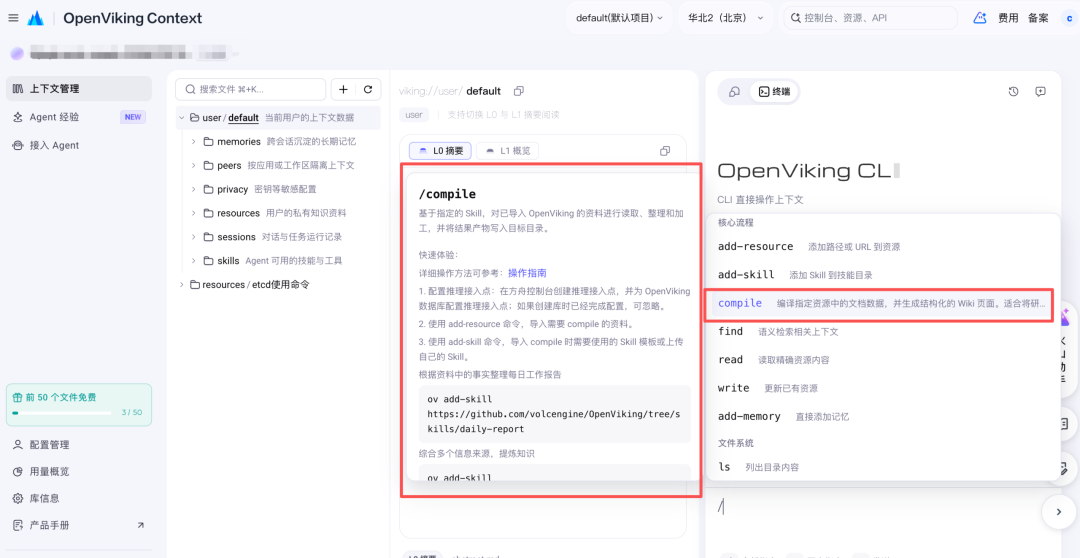Image resolution: width=1080 pixels, height=558 pixels.
Task: Copy the L0 summary content
Action: (x=665, y=151)
